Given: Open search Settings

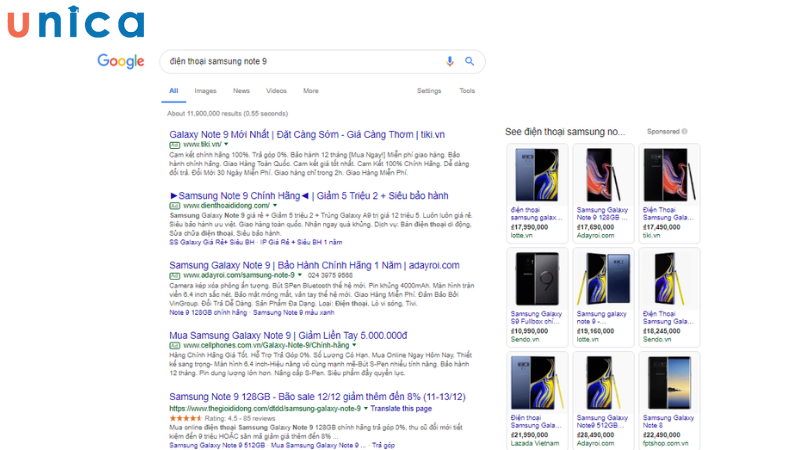Looking at the screenshot, I should click(x=429, y=91).
